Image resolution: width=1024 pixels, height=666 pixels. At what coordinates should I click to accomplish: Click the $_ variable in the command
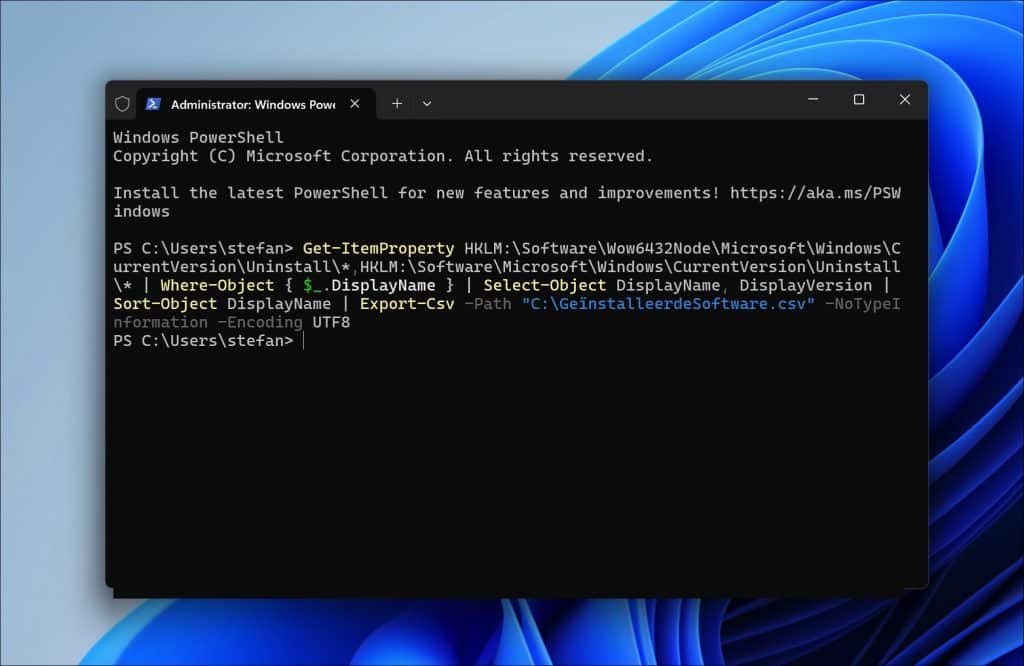(312, 285)
